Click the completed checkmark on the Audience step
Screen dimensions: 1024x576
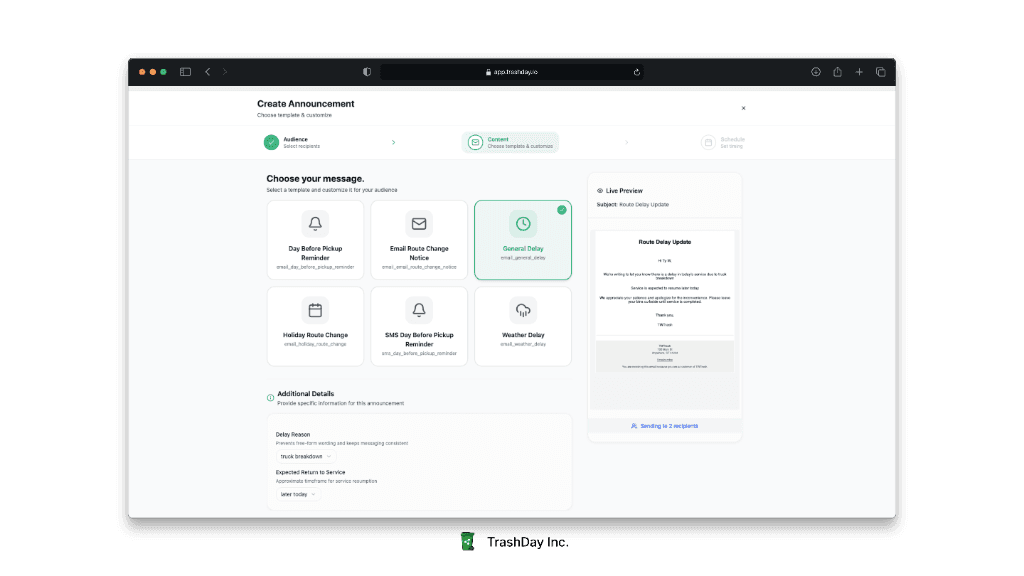pos(273,141)
